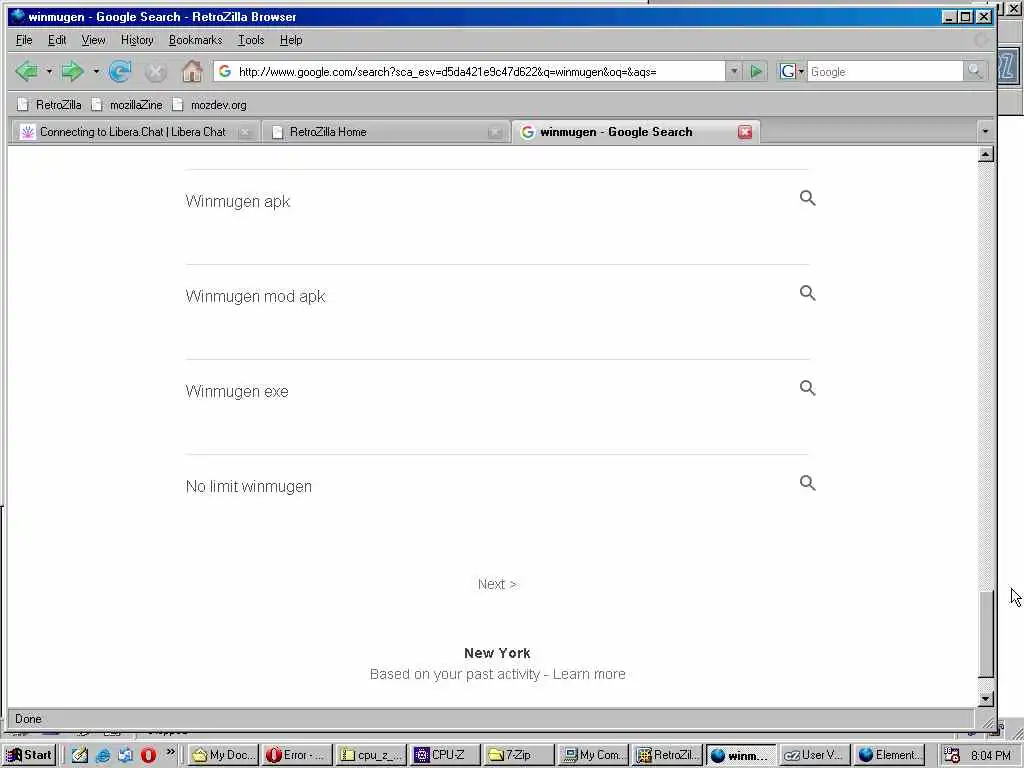Open the mozillaZine bookmark
The image size is (1024, 768).
(127, 104)
